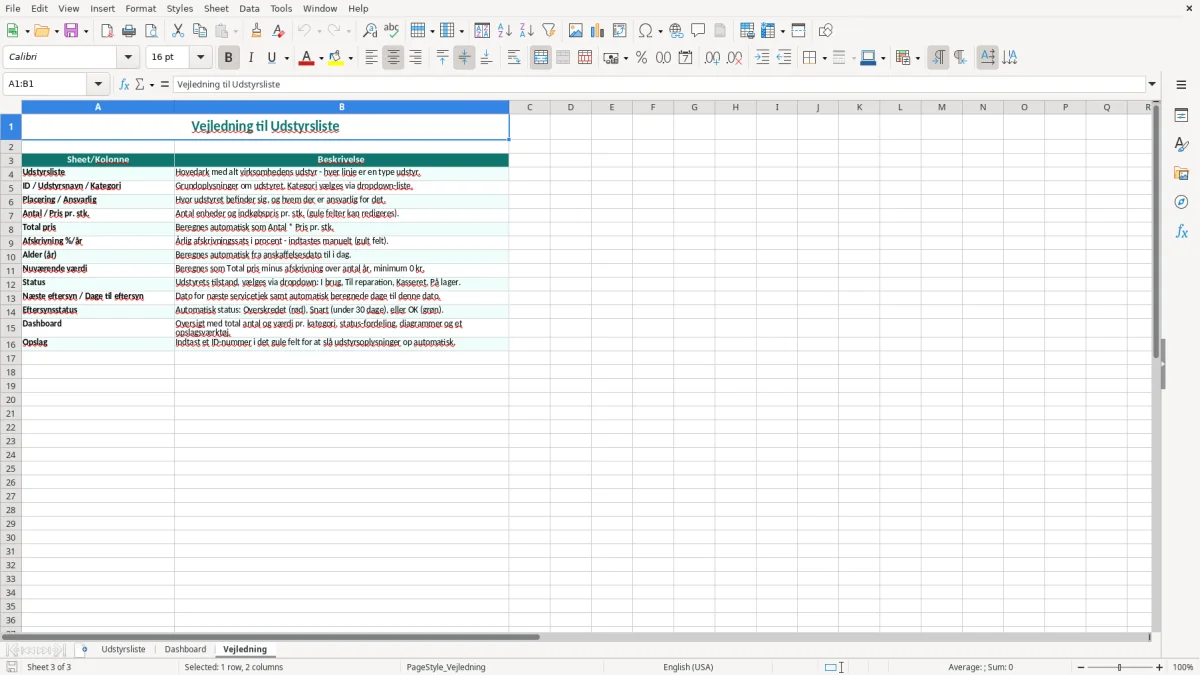The height and width of the screenshot is (675, 1200).
Task: Toggle merge and center cells
Action: click(x=541, y=58)
